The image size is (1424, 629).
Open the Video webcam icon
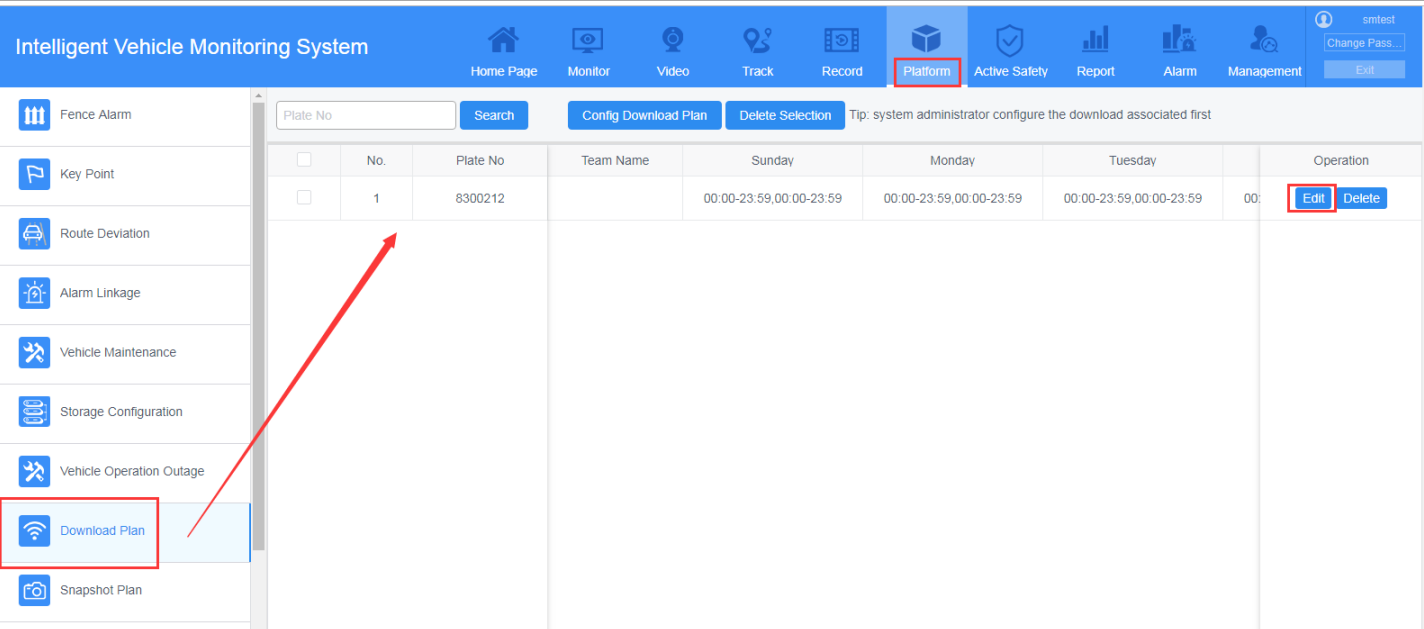(x=673, y=39)
